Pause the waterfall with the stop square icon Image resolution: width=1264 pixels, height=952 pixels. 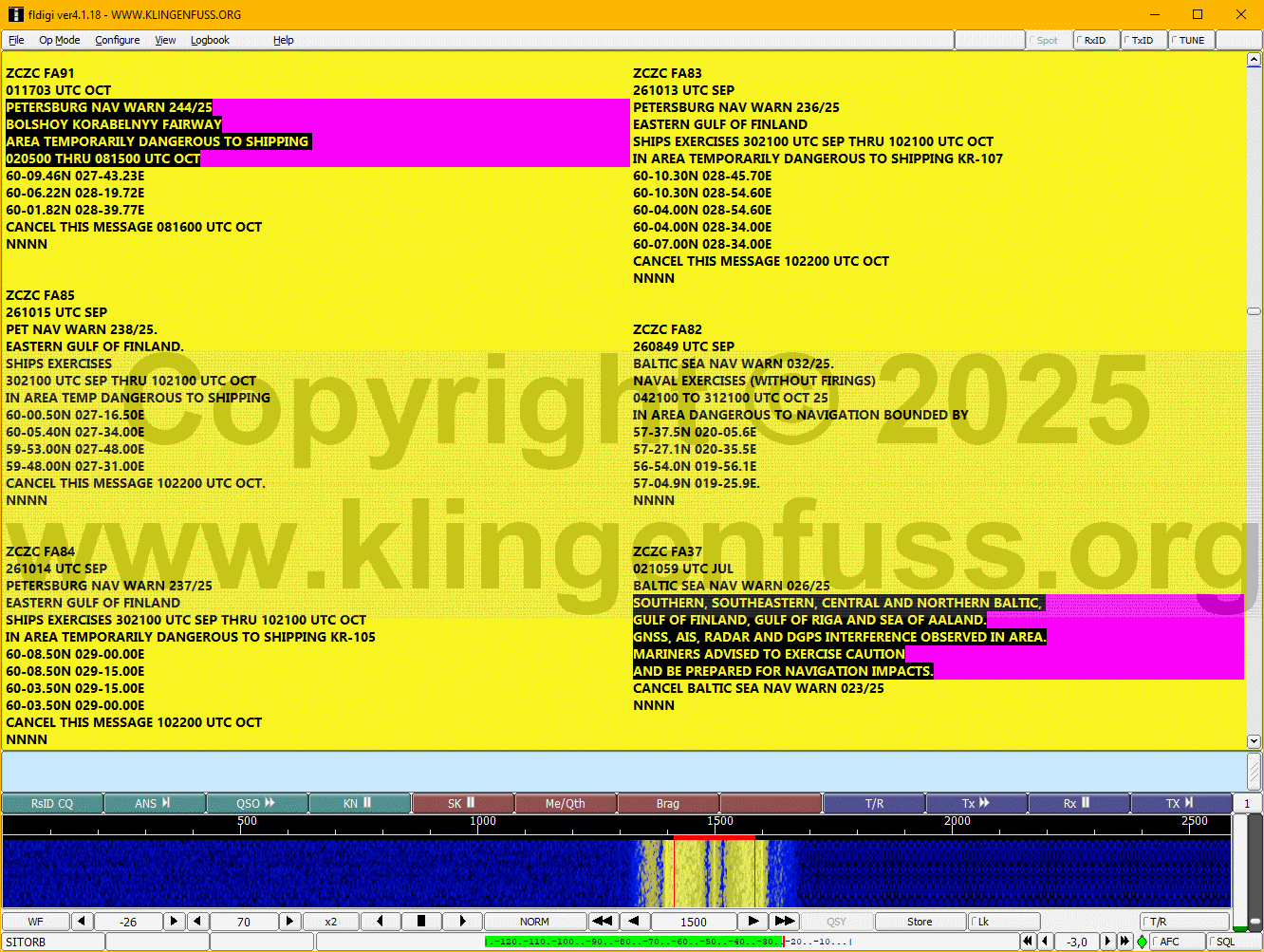point(420,921)
